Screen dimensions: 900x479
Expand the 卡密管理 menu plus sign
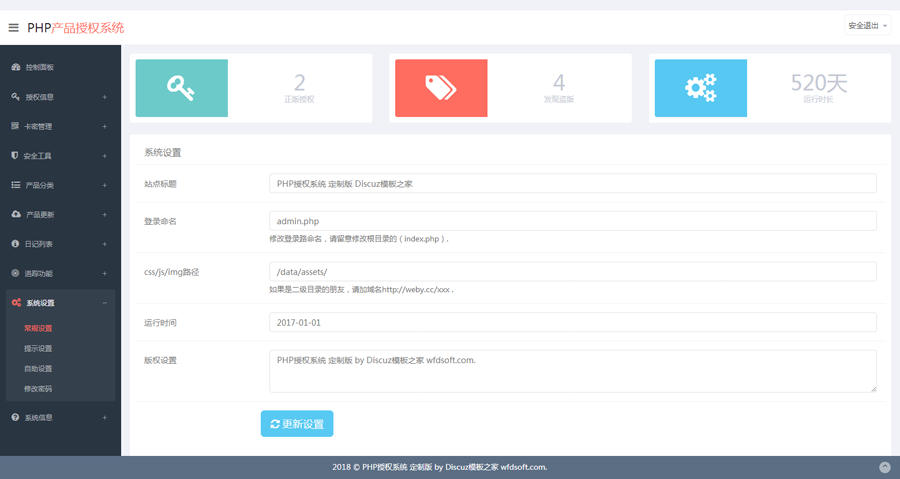(x=104, y=126)
